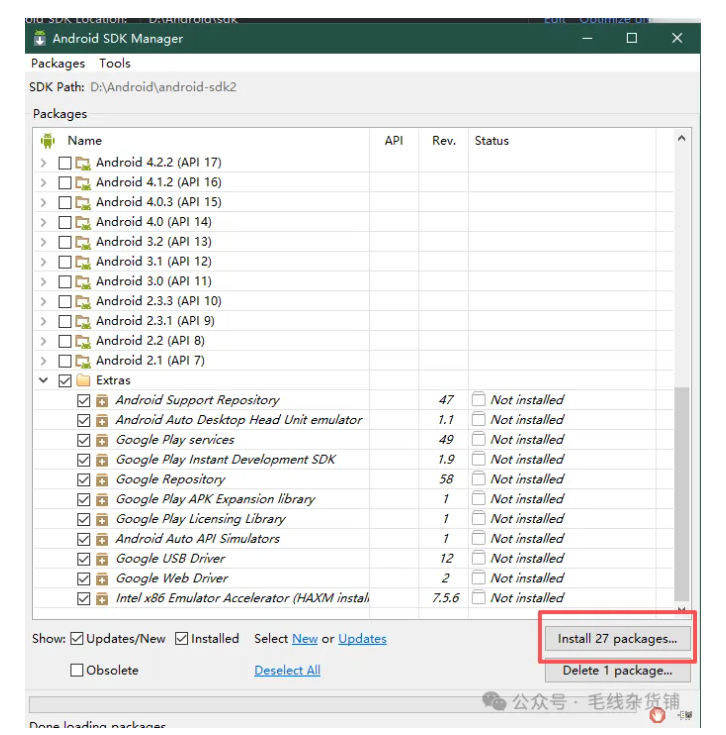
Task: Select the Android 3.1 (API 12) row text
Action: [x=154, y=261]
